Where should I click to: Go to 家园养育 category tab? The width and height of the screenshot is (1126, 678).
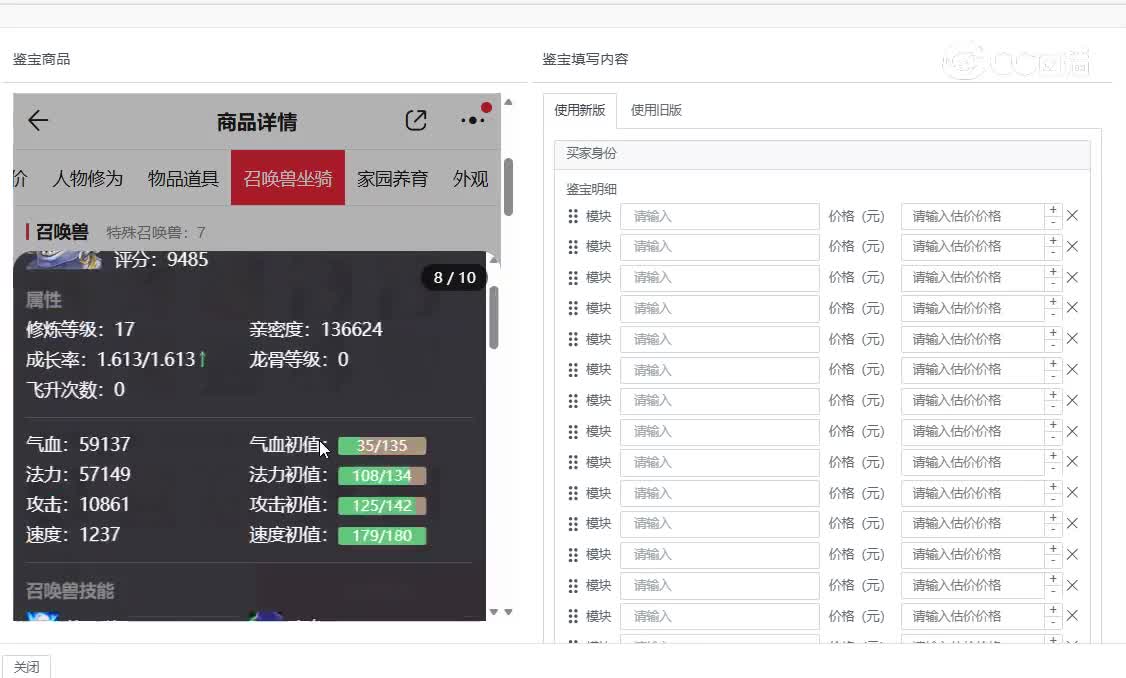(392, 178)
